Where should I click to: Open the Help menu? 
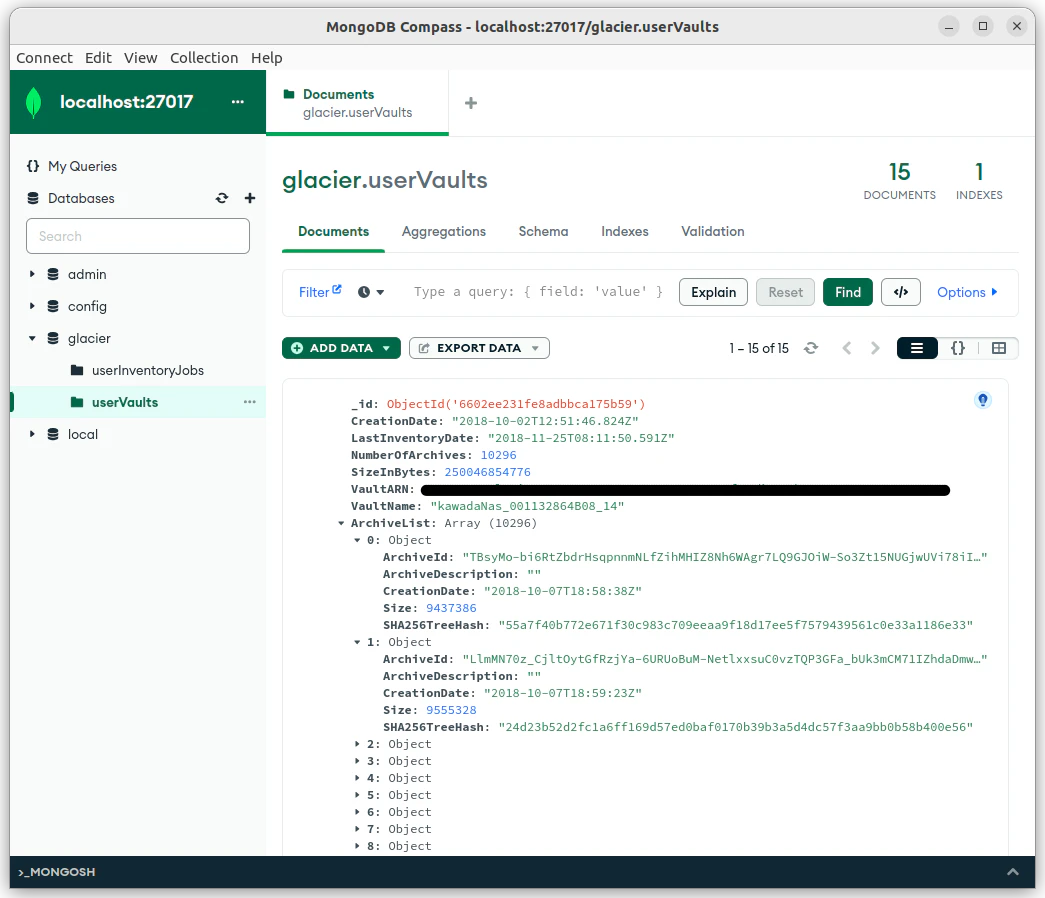[267, 58]
